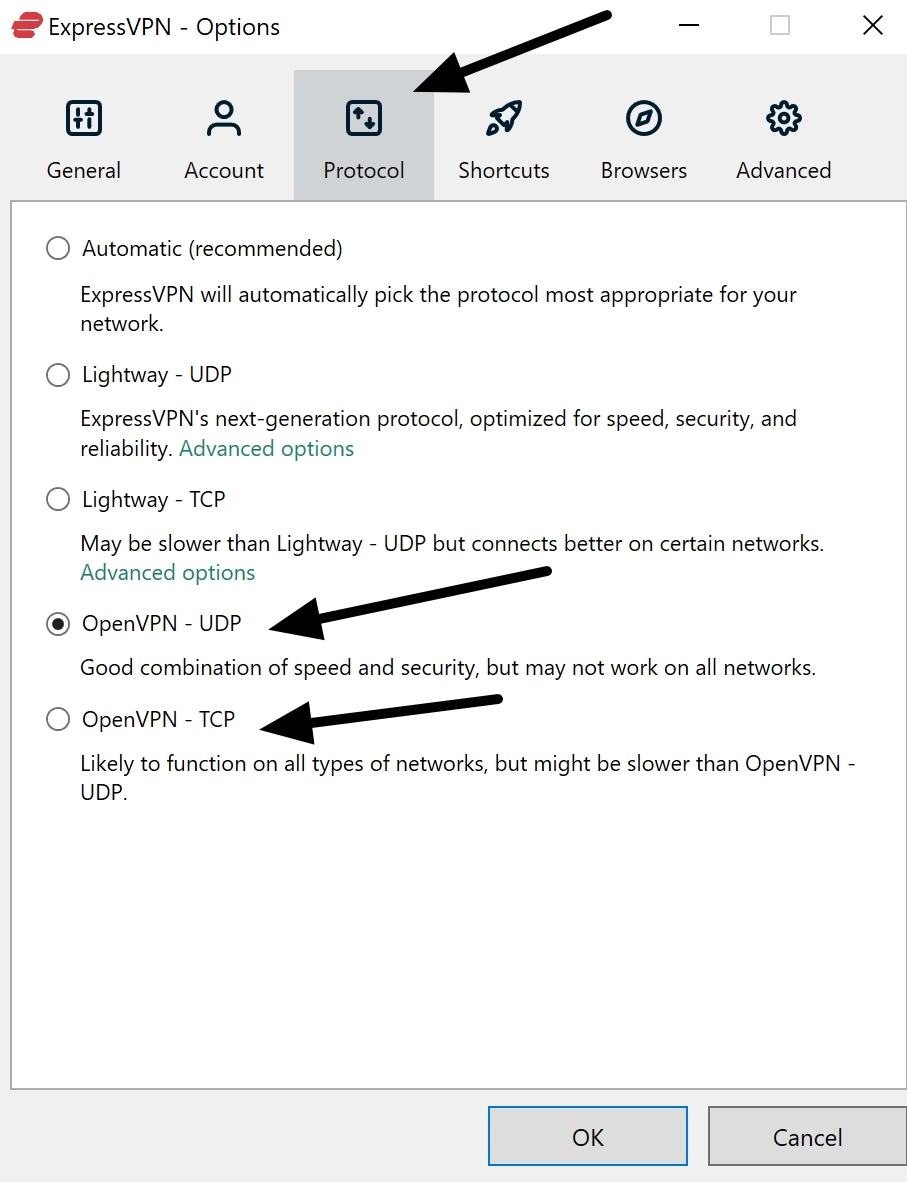Choose the Lightway - UDP protocol
This screenshot has height=1182, width=907.
pos(57,374)
